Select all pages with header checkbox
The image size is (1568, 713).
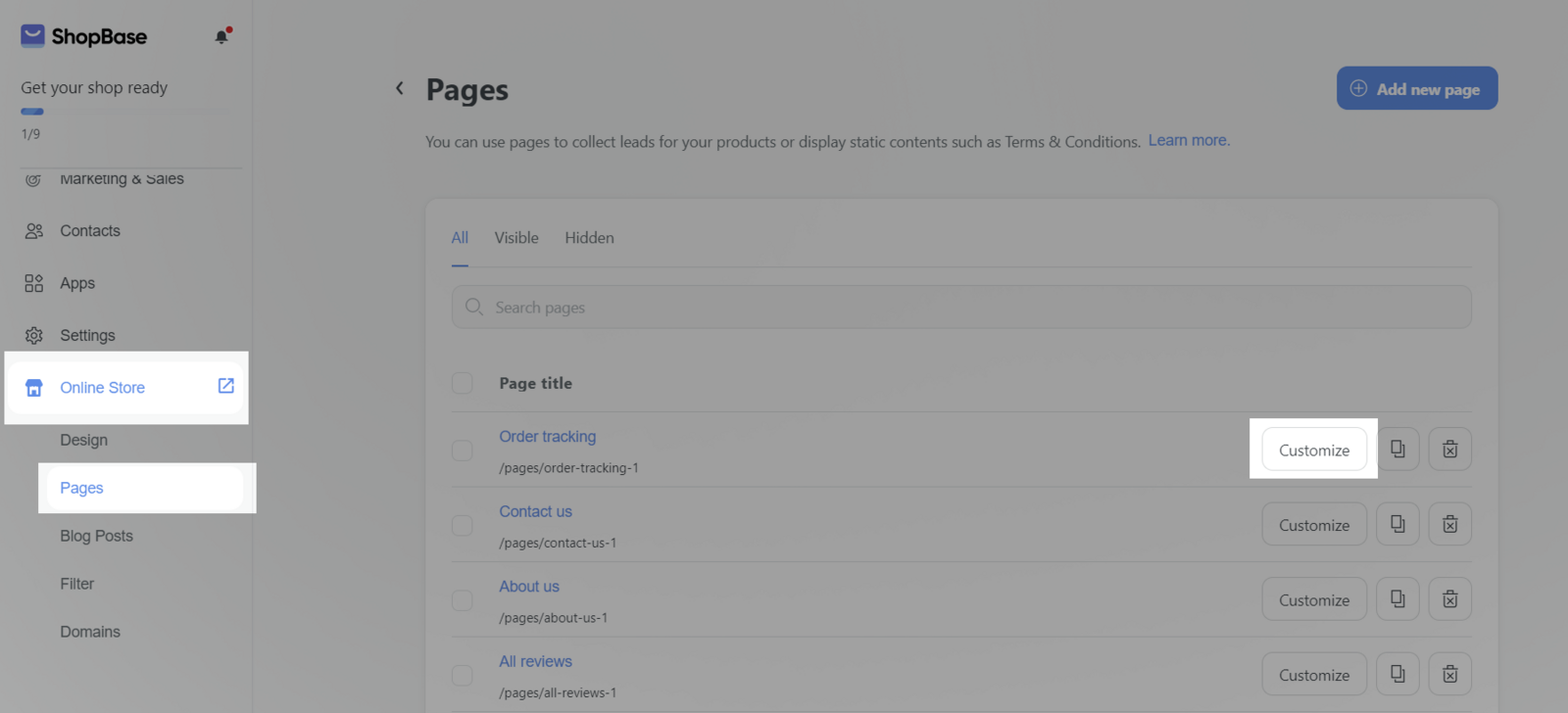(463, 383)
